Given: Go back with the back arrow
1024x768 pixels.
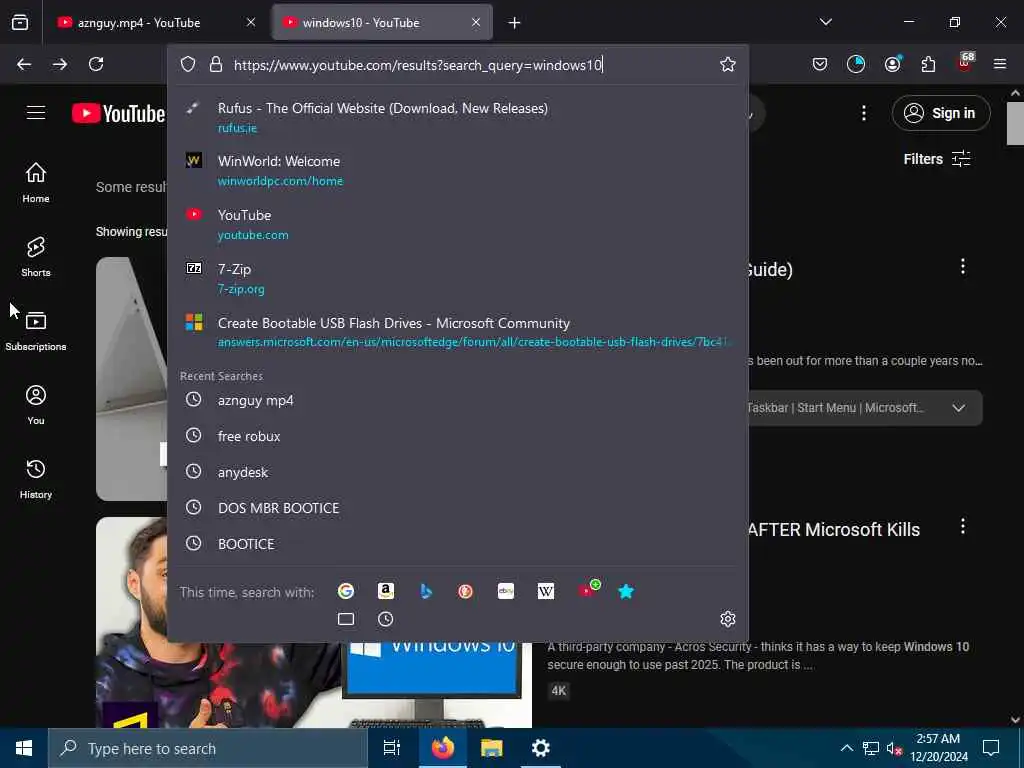Looking at the screenshot, I should point(24,64).
